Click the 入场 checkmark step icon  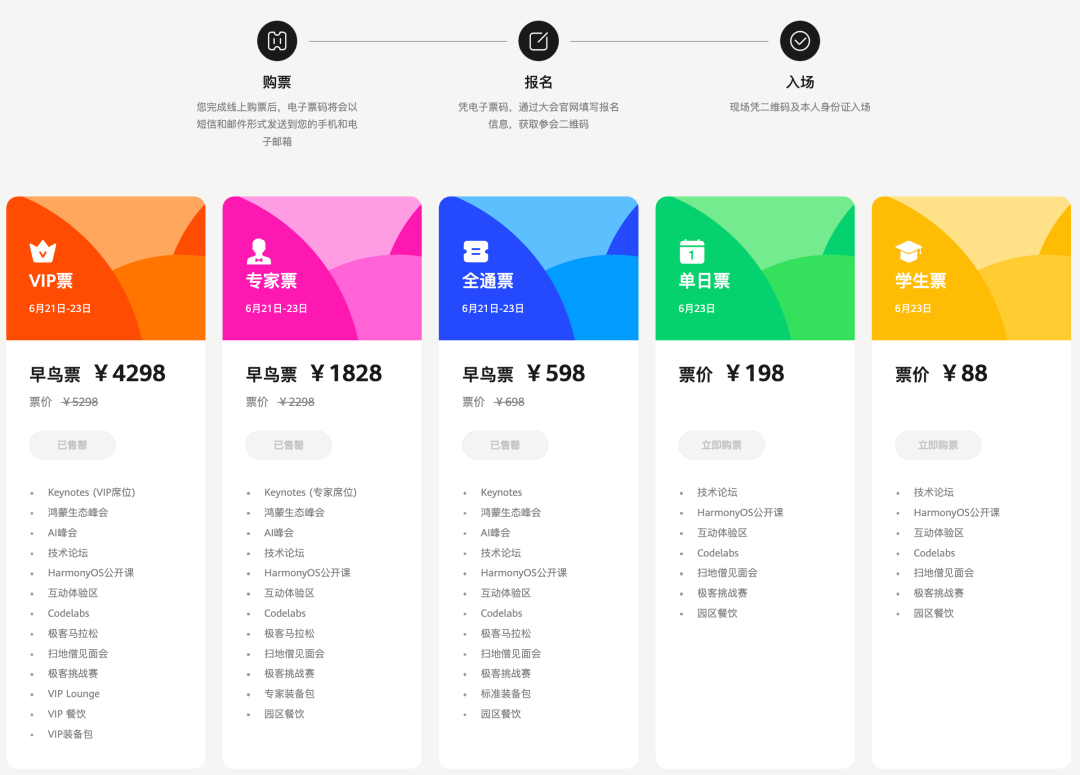[x=800, y=41]
